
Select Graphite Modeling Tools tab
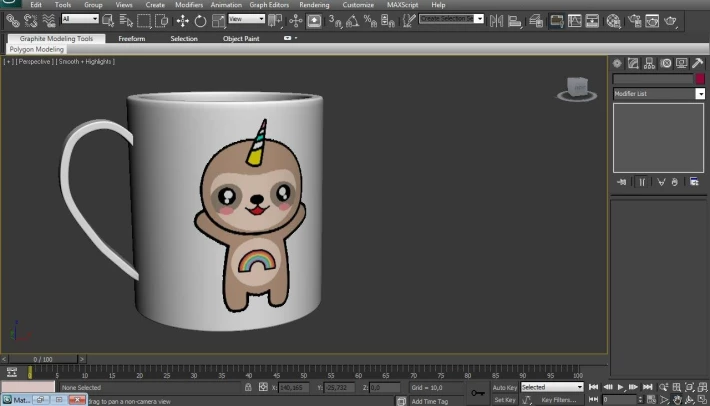[x=56, y=38]
